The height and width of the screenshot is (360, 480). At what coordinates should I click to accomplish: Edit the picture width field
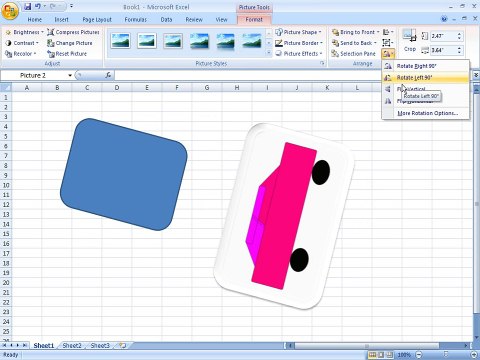click(x=442, y=50)
